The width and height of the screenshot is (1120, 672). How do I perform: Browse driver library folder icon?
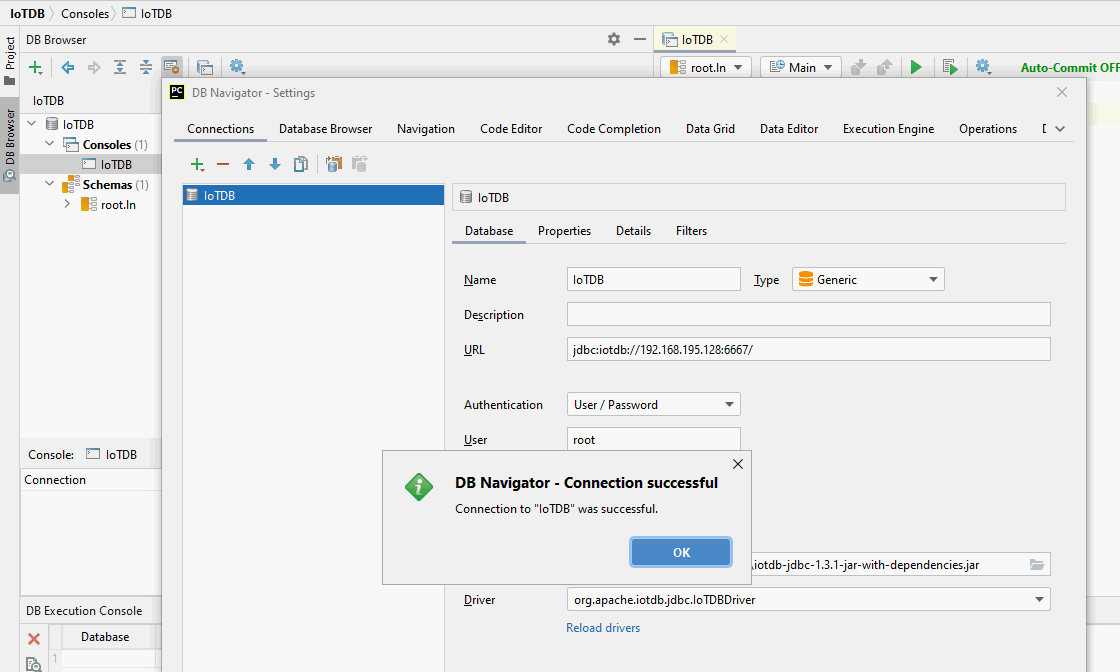pos(1036,564)
